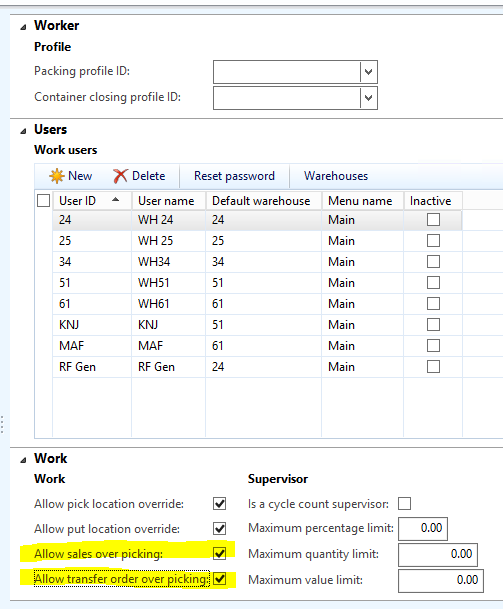Mark user 34 as inactive
Viewport: 503px width, 609px height.
tap(433, 261)
